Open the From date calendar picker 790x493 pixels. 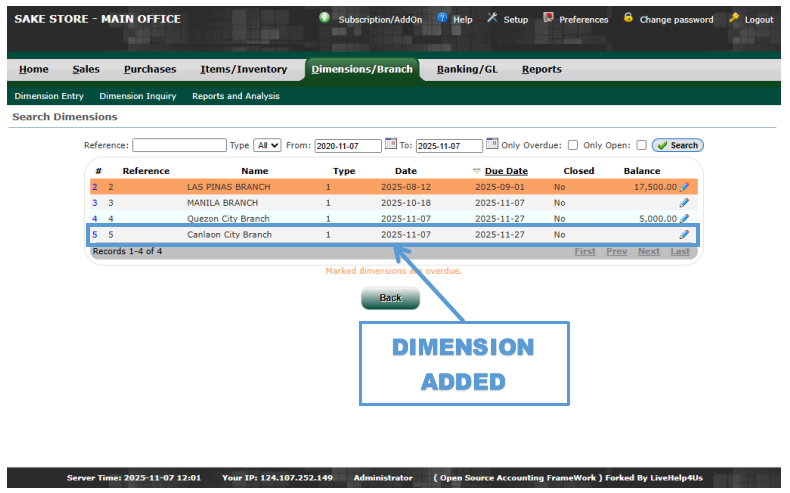[x=391, y=144]
